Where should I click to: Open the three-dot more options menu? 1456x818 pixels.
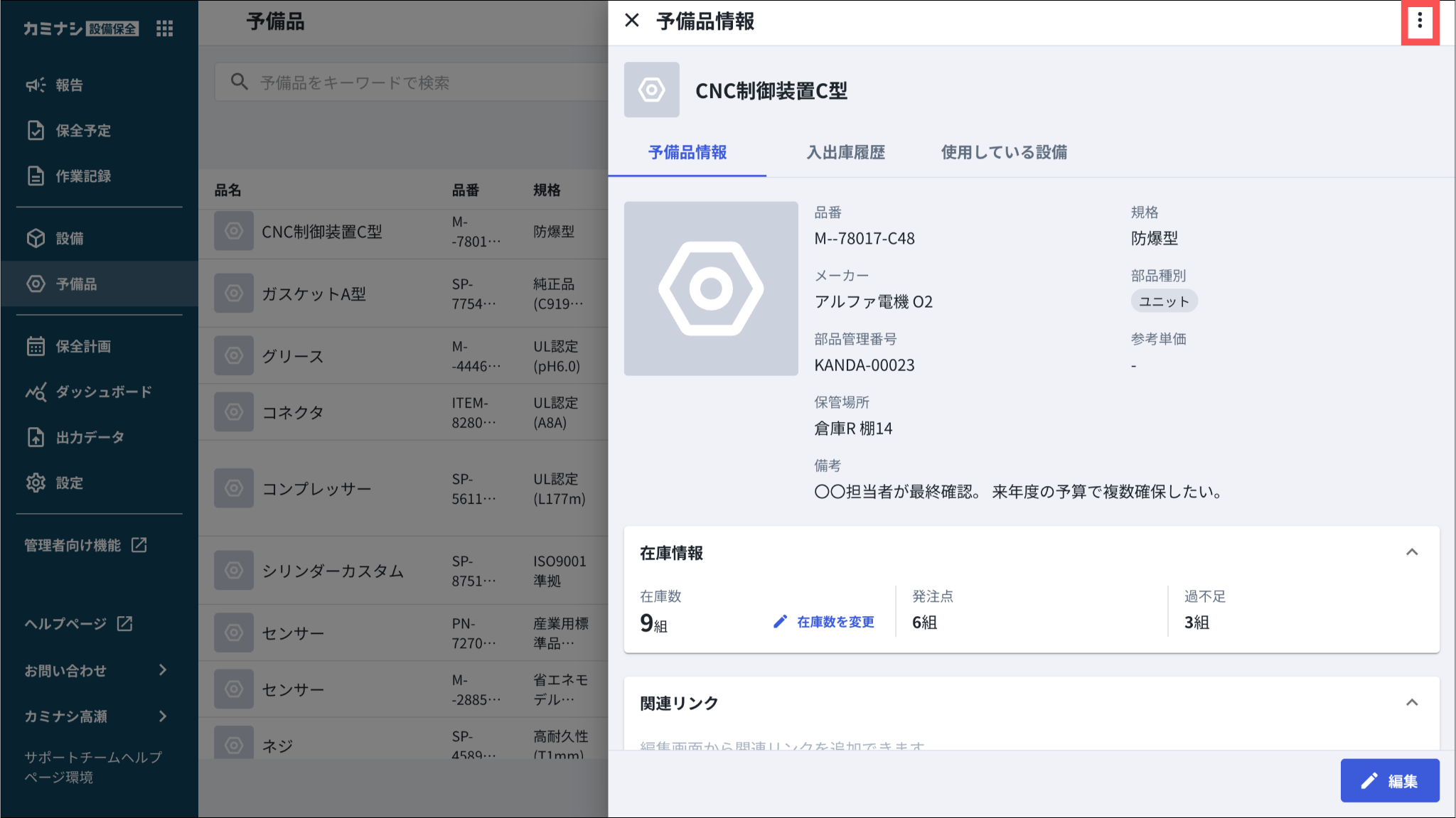[x=1420, y=21]
